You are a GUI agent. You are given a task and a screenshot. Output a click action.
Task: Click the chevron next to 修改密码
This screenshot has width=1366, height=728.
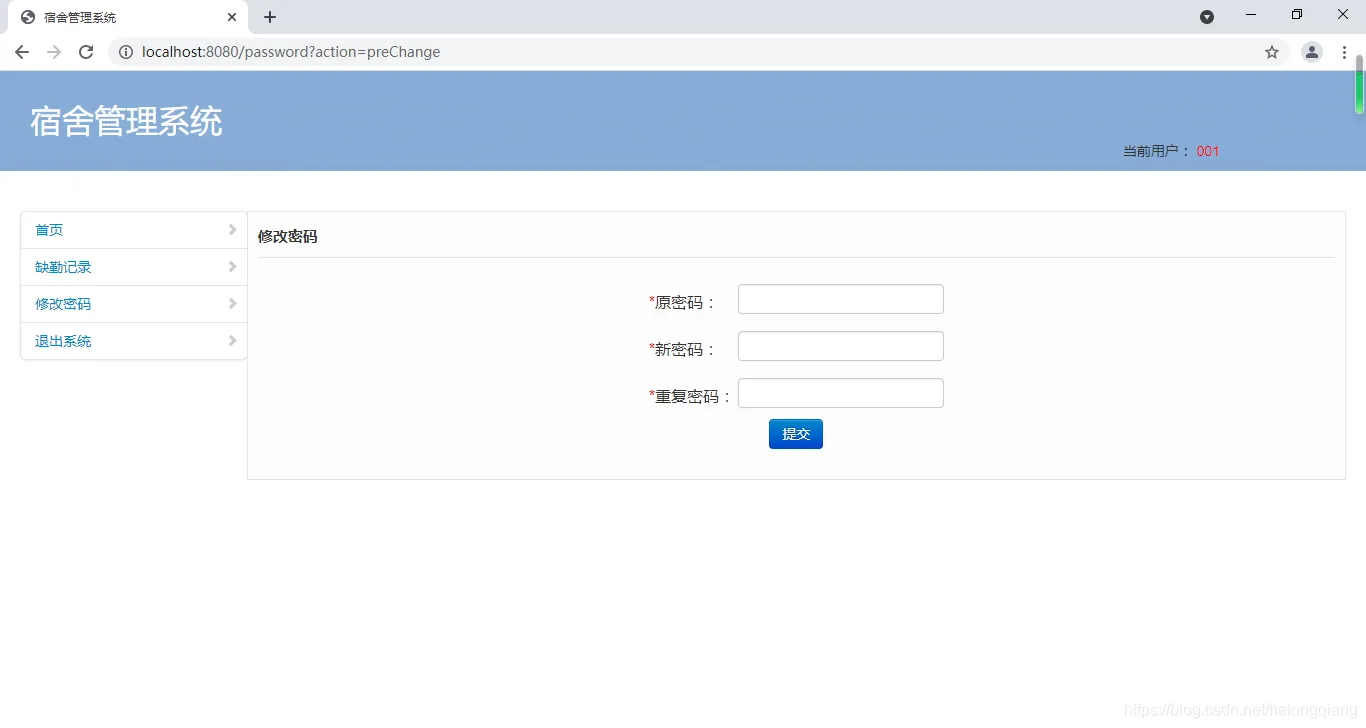coord(232,304)
